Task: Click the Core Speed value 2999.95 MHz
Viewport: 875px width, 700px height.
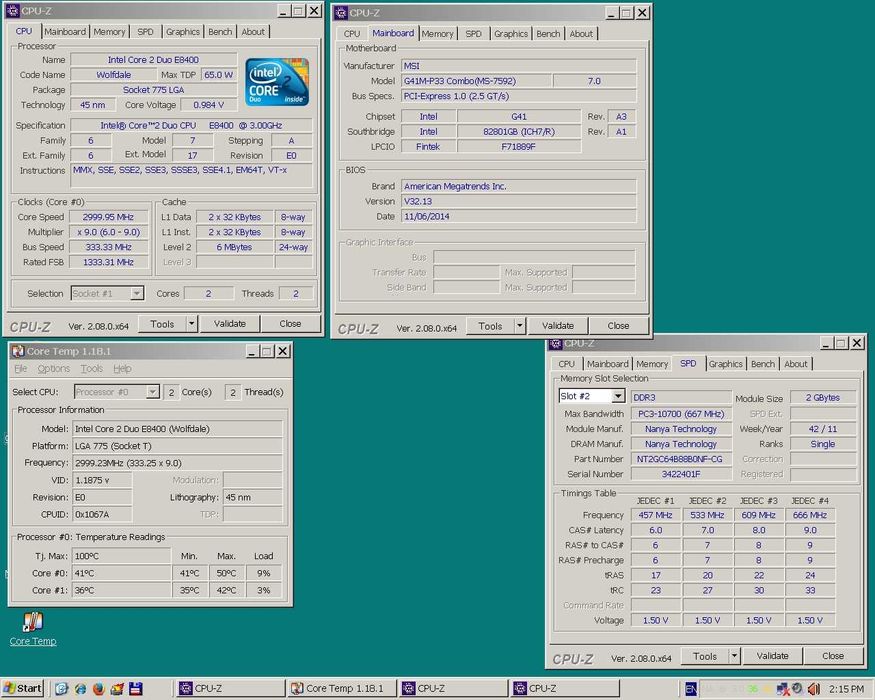Action: coord(108,217)
